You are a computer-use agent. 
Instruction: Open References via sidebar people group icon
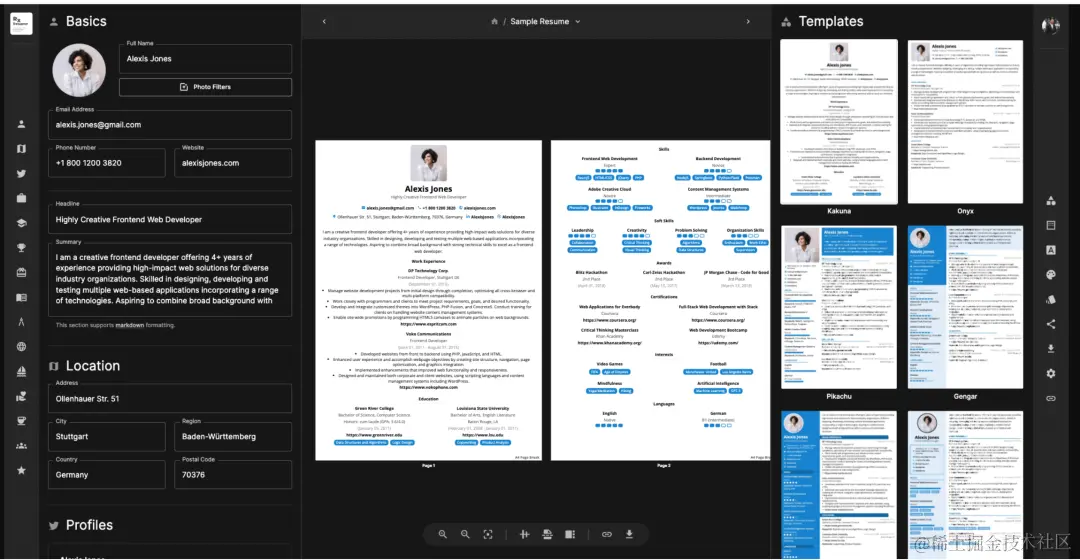point(21,446)
